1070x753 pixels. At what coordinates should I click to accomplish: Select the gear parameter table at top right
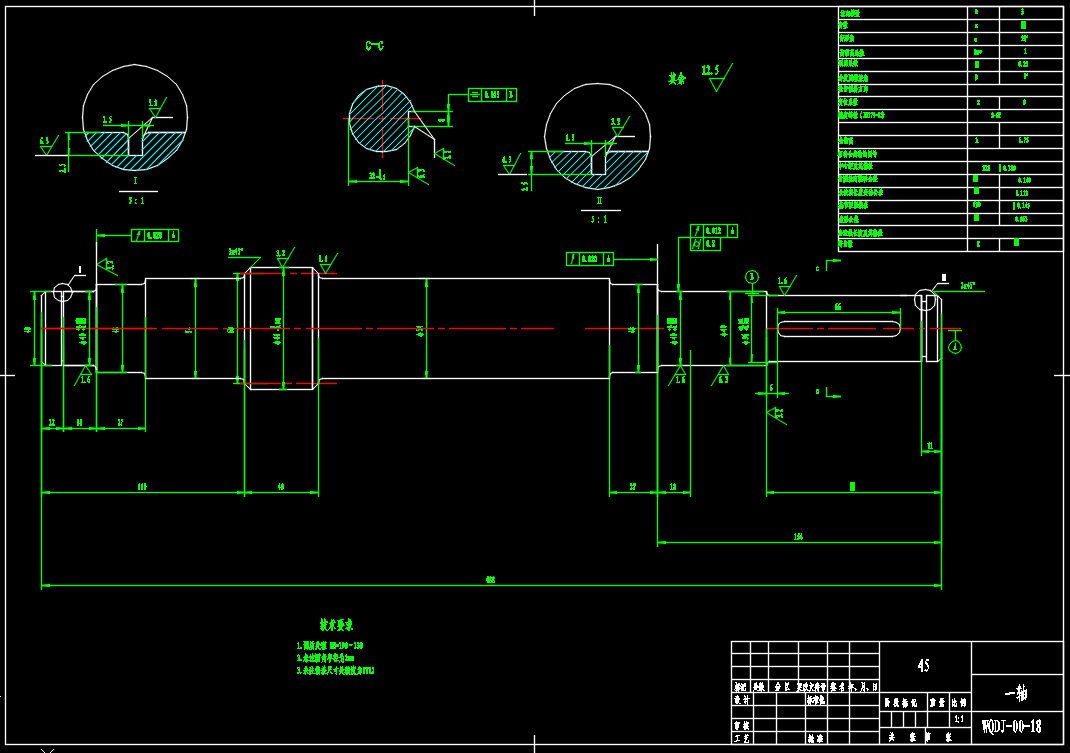coord(949,128)
